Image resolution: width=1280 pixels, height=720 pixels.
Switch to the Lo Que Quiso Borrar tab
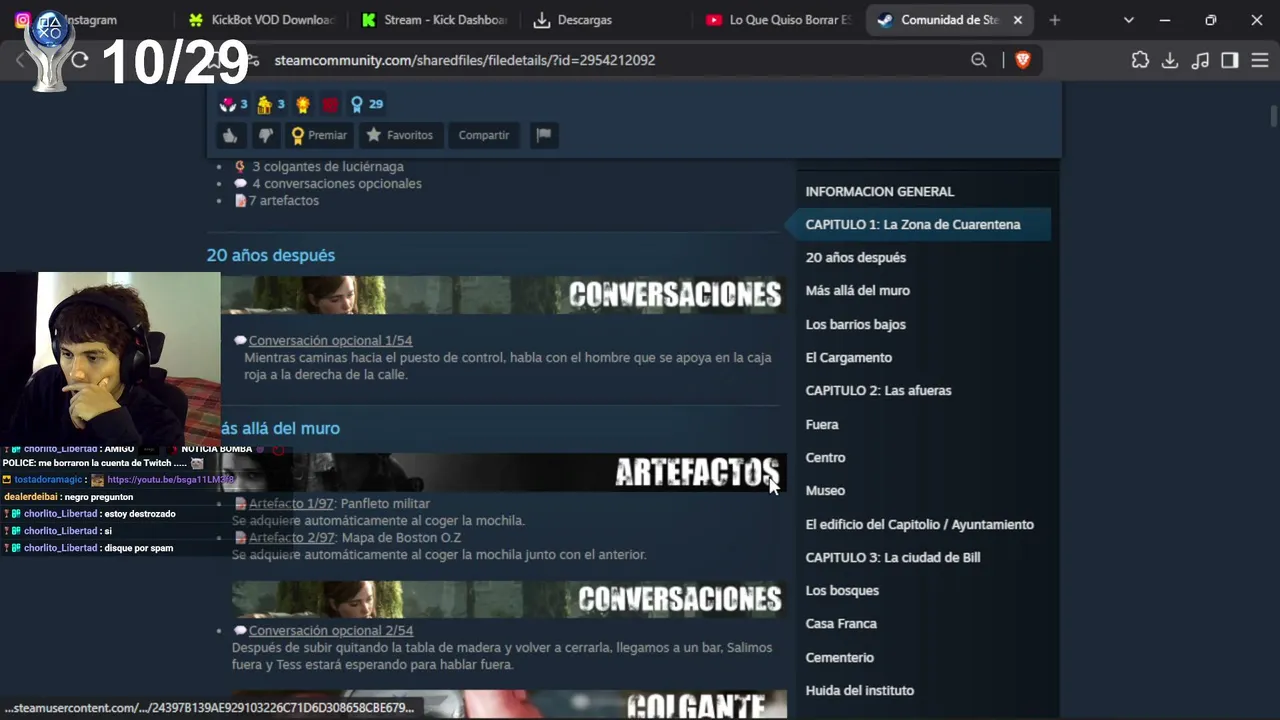778,20
